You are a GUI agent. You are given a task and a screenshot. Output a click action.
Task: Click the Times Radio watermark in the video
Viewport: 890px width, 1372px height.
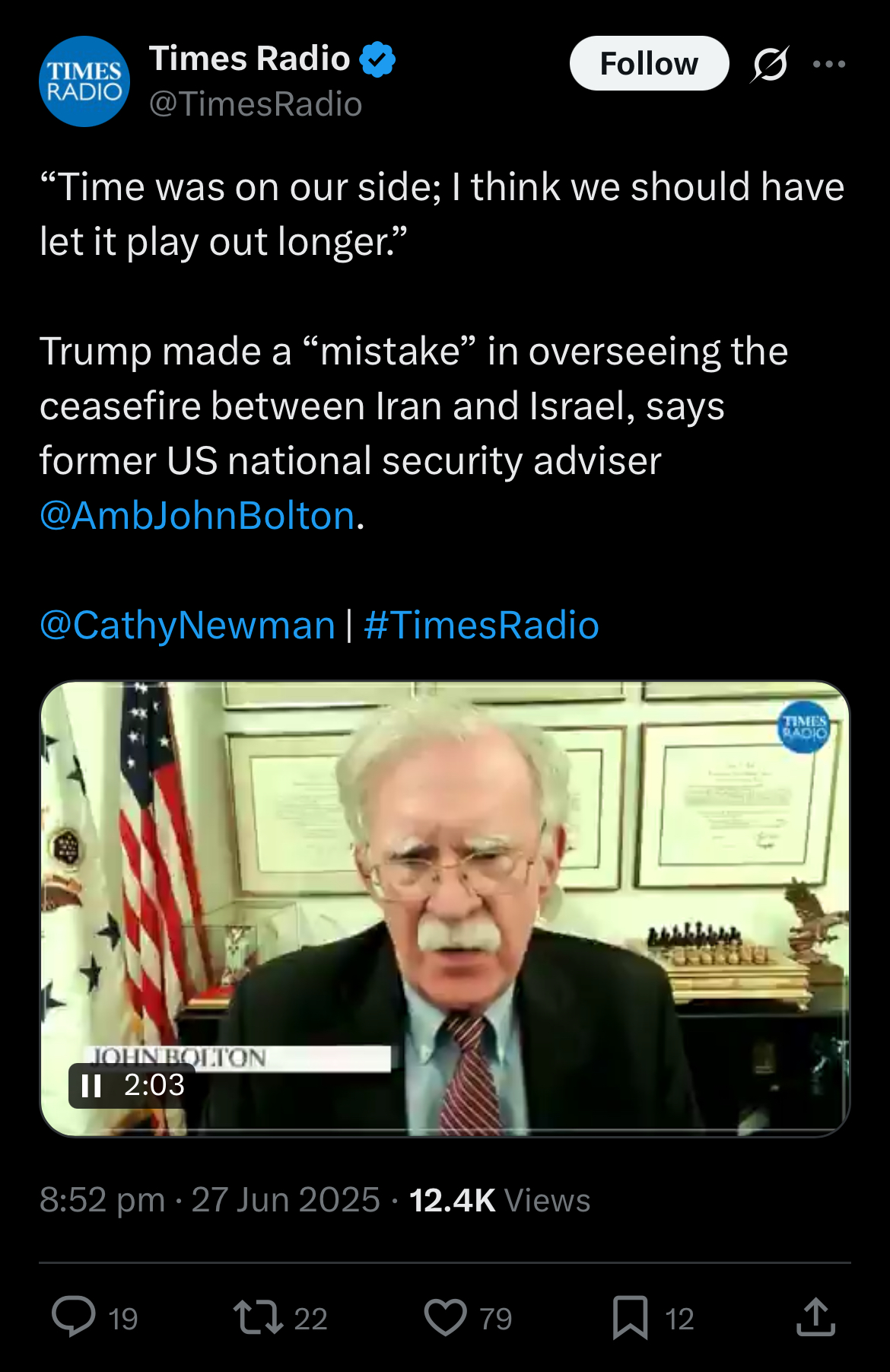[804, 726]
